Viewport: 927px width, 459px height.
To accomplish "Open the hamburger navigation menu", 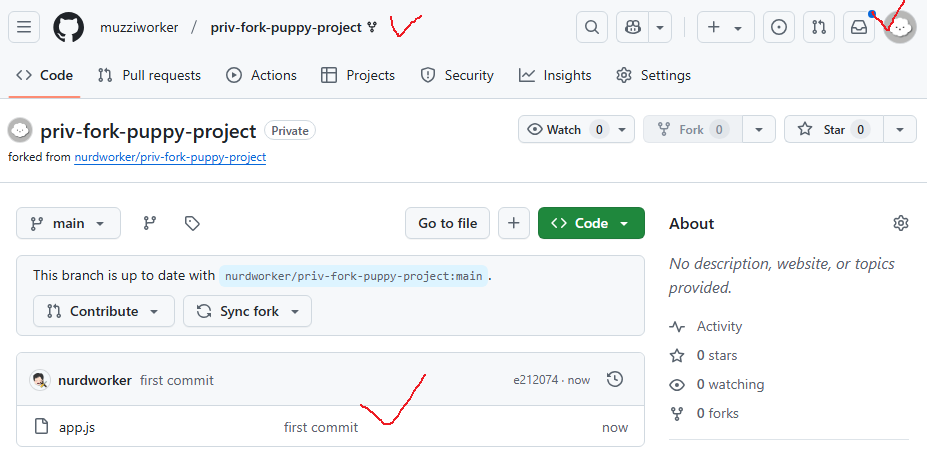I will click(24, 27).
